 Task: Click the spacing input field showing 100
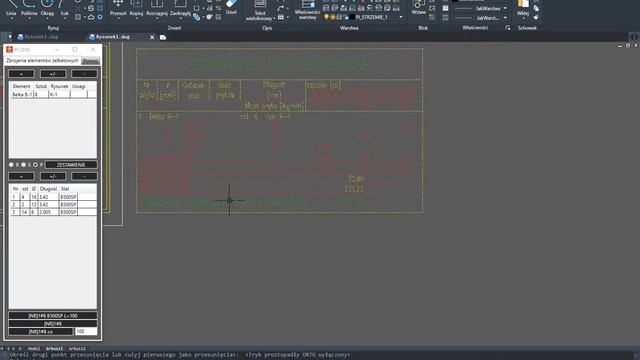(x=86, y=331)
